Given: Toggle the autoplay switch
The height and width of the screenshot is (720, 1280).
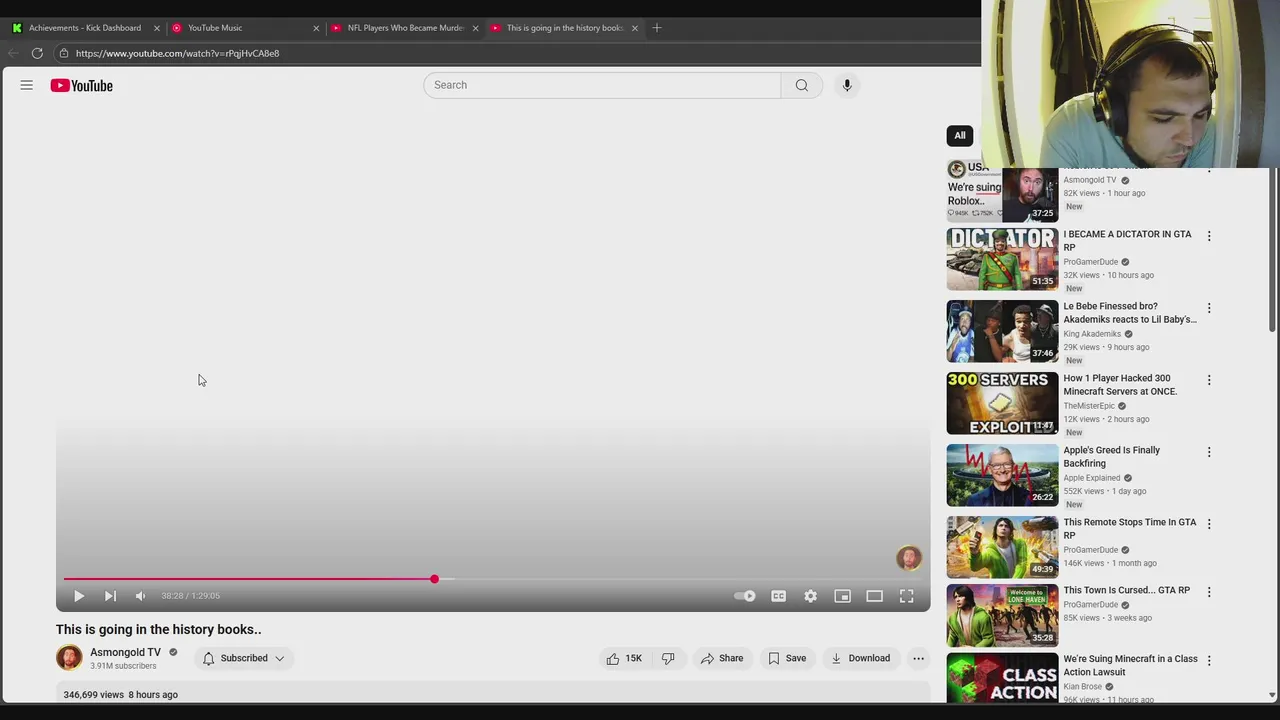Looking at the screenshot, I should (x=745, y=596).
